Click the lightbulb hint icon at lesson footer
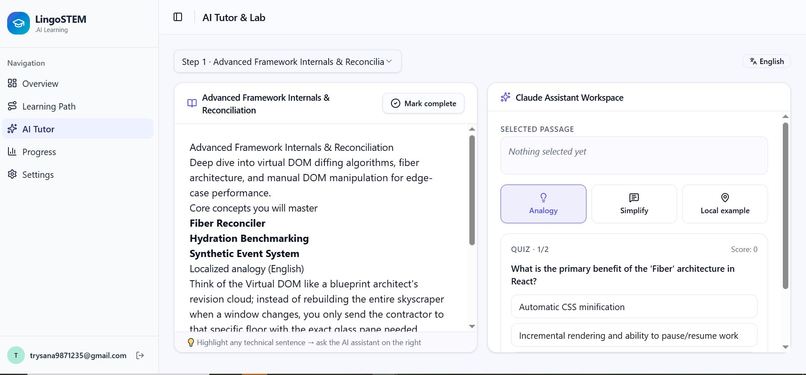 [x=191, y=342]
